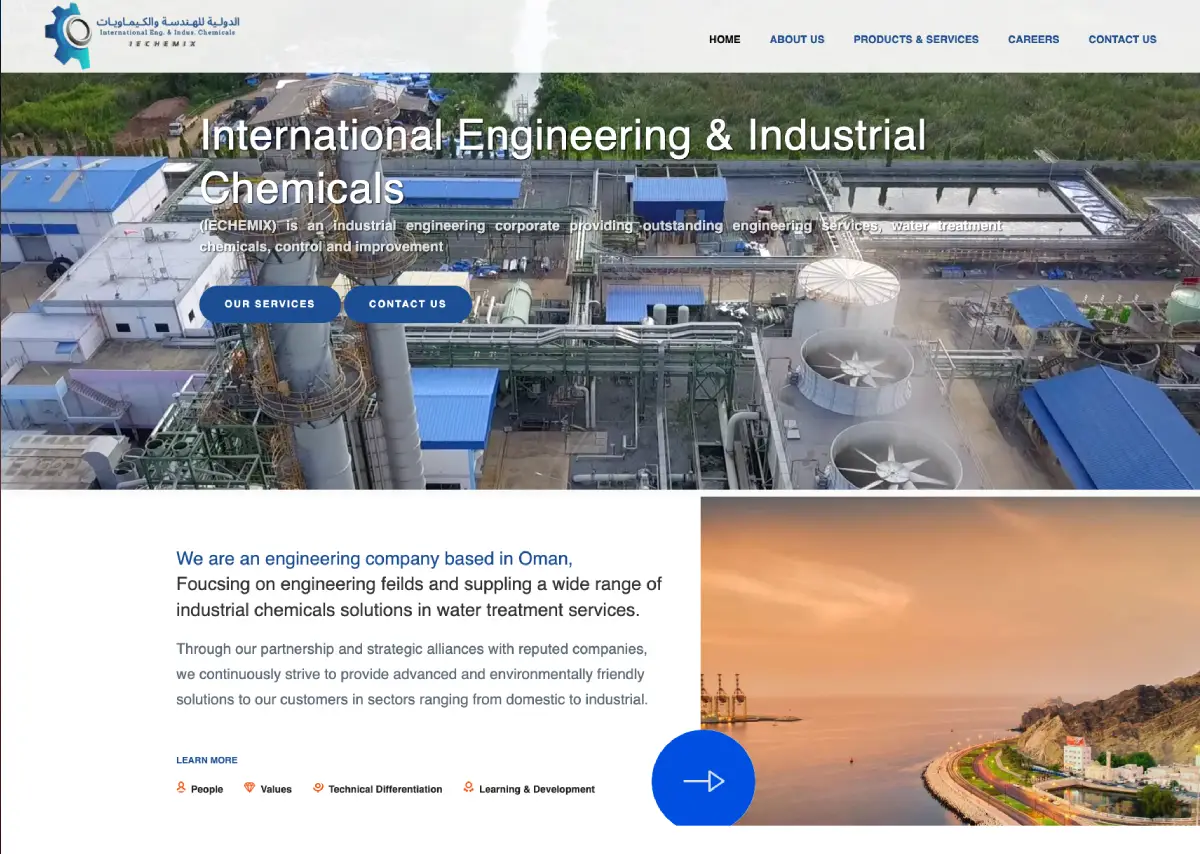Click the Learning & Development icon
This screenshot has height=854, width=1200.
pos(468,788)
